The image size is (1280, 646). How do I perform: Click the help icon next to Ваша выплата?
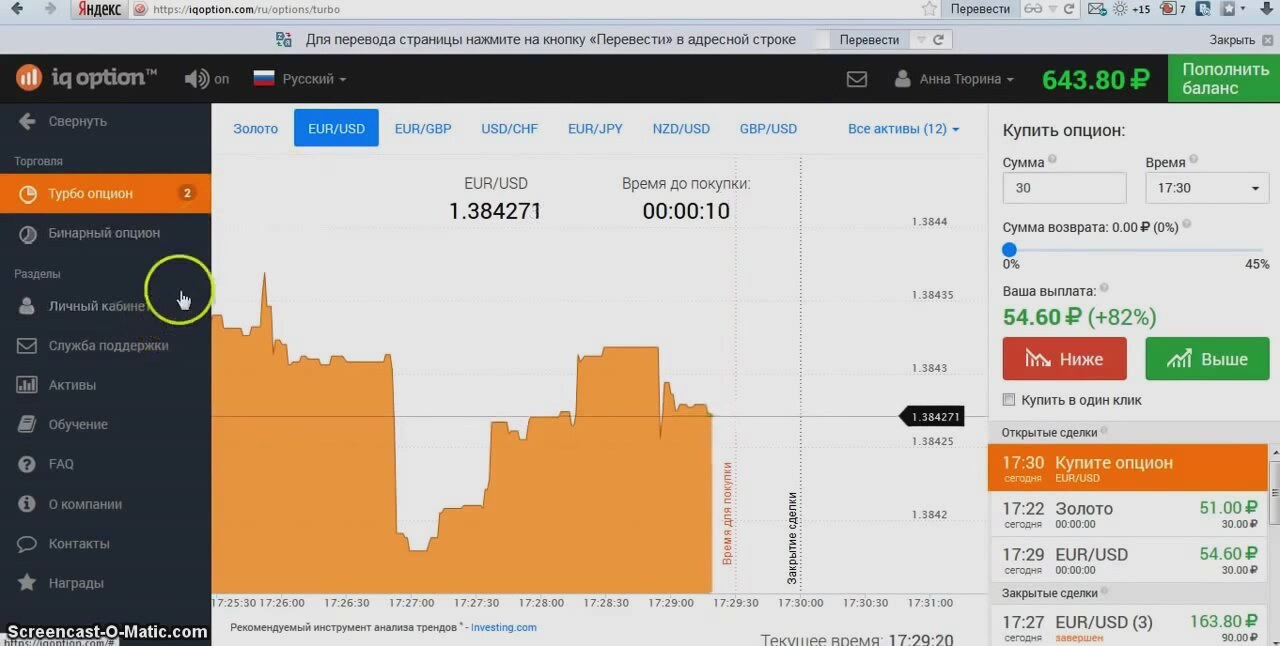[1104, 289]
